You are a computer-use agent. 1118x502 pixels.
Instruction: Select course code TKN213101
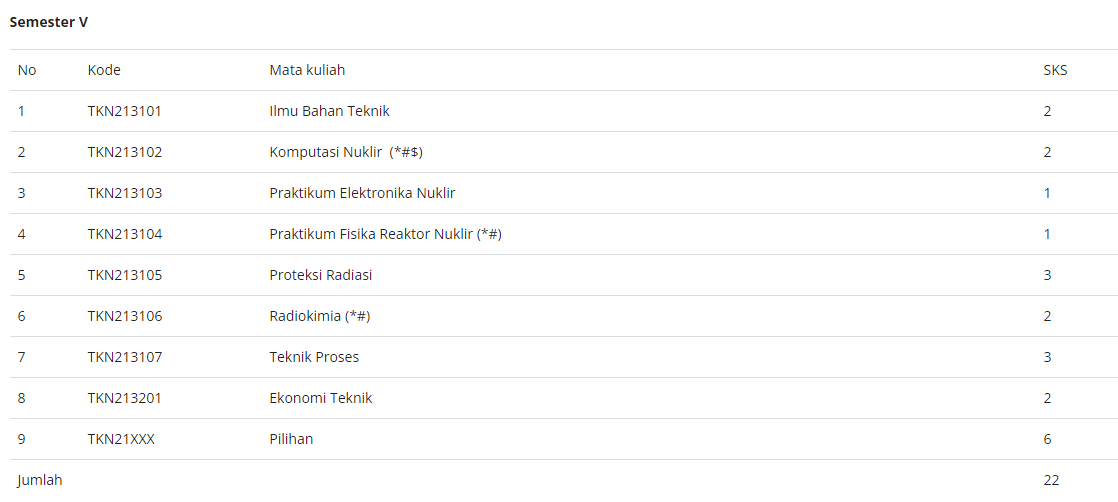[125, 111]
